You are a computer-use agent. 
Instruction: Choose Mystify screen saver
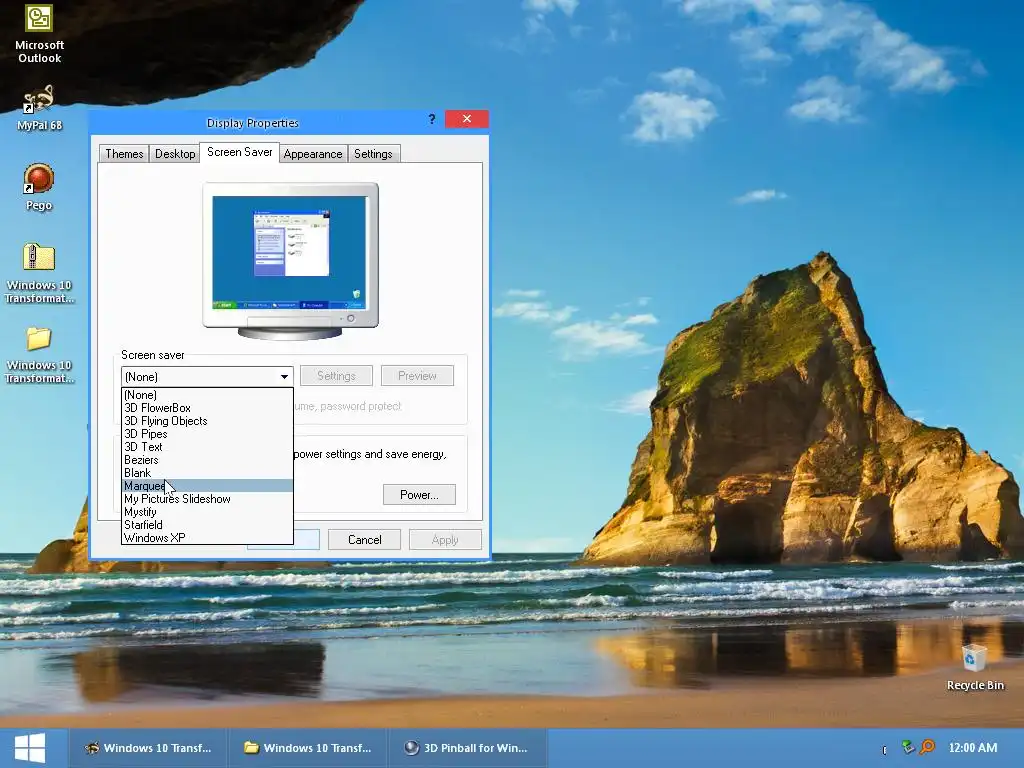pos(207,512)
